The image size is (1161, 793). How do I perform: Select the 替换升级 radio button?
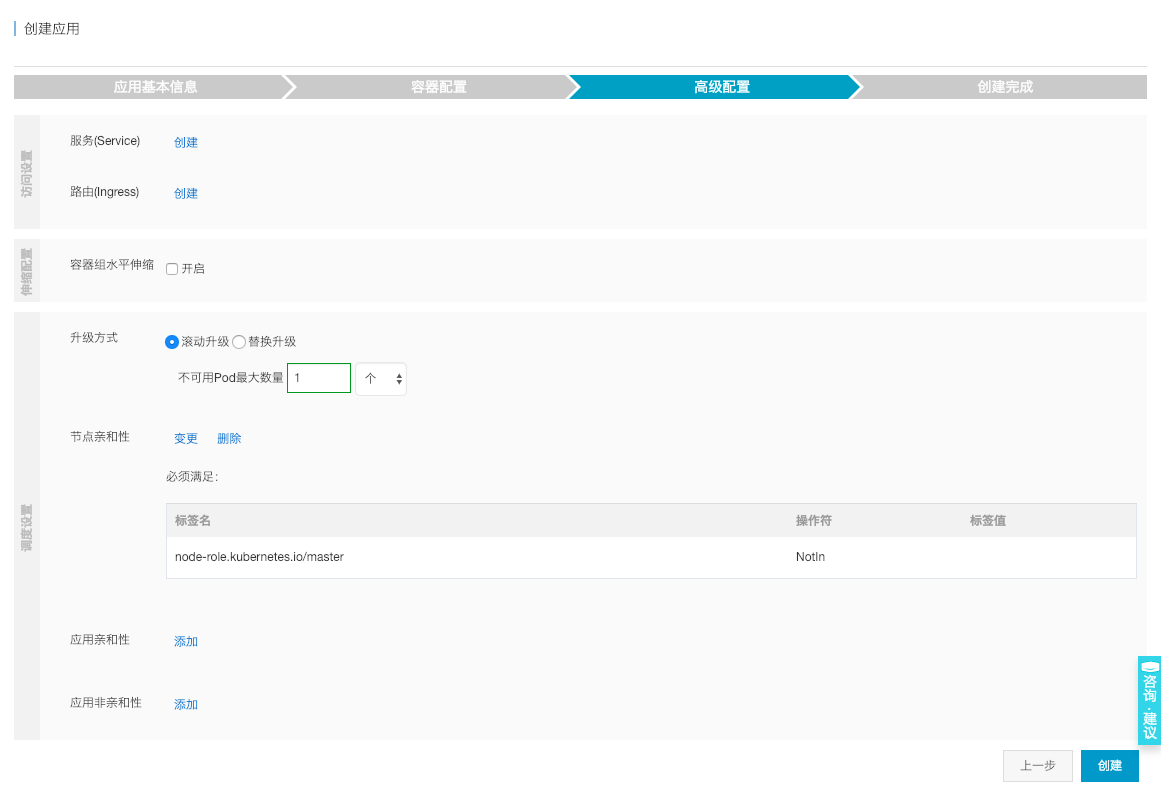(238, 341)
